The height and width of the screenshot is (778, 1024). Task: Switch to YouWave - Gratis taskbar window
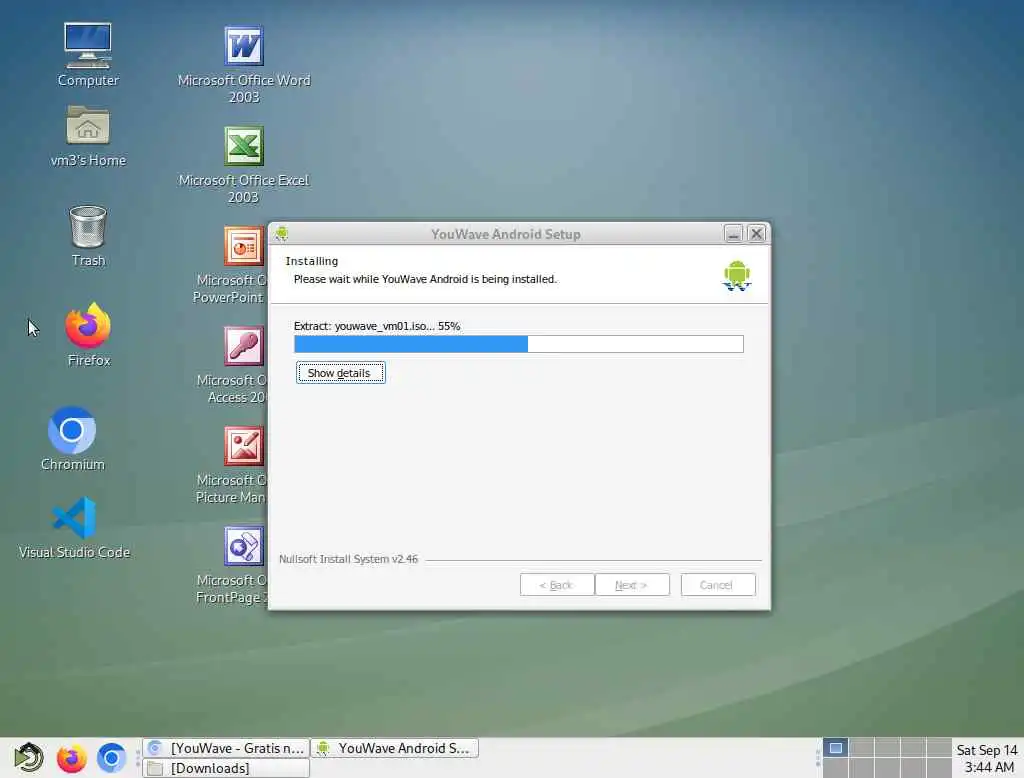226,748
